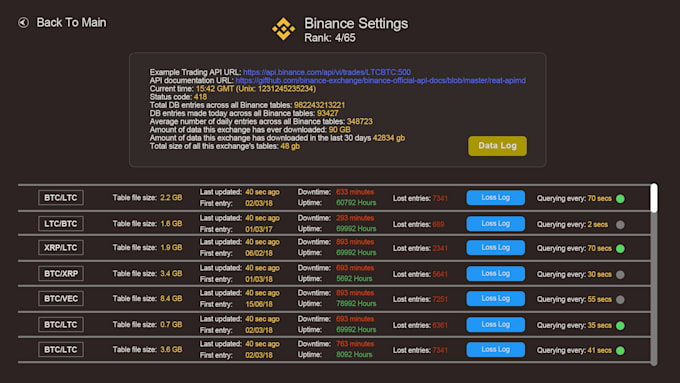This screenshot has width=680, height=383.
Task: Open Loss Log for BTC/LTC 0.7 GB row
Action: [496, 324]
